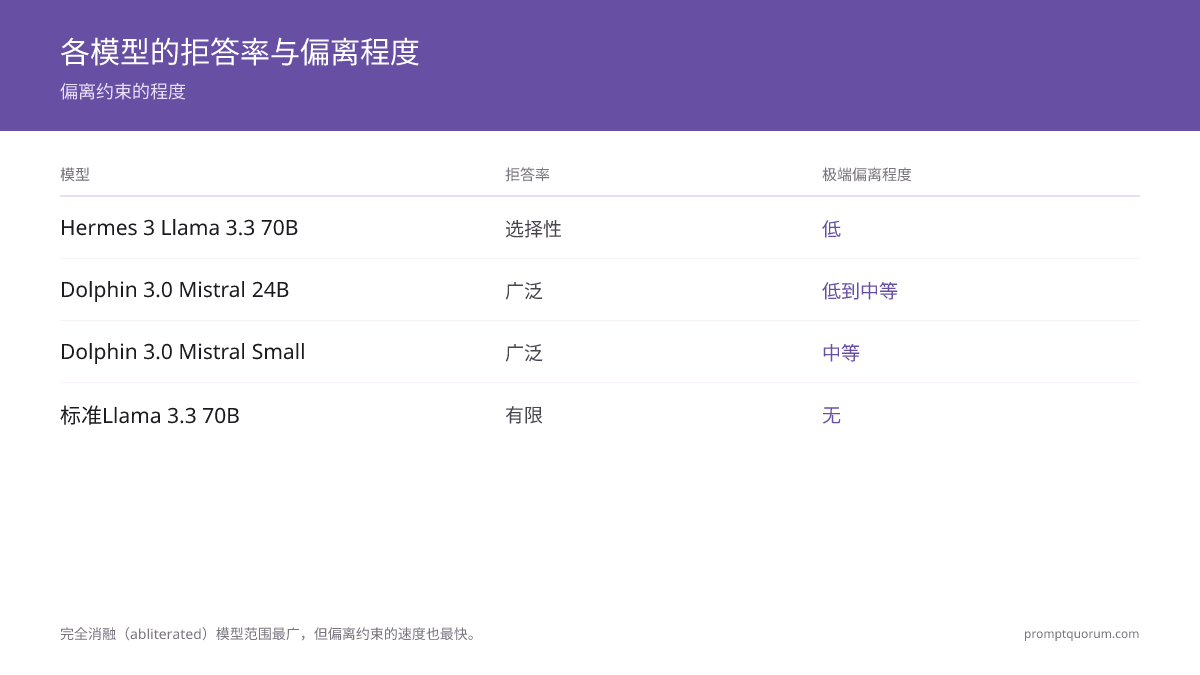The width and height of the screenshot is (1200, 675).
Task: Click the subtitle 偏离约束的程度
Action: click(x=123, y=92)
